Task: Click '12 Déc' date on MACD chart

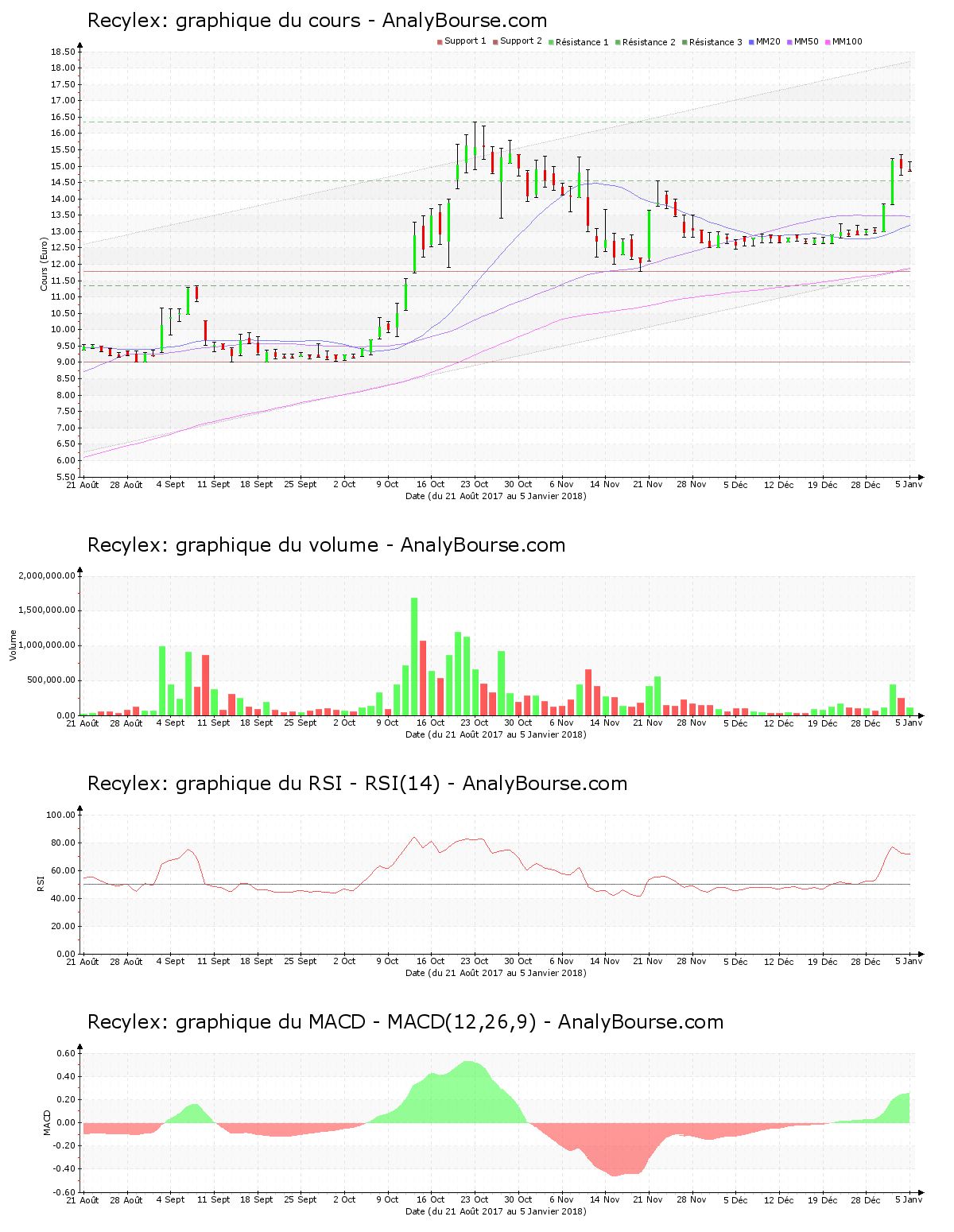Action: [x=778, y=1199]
